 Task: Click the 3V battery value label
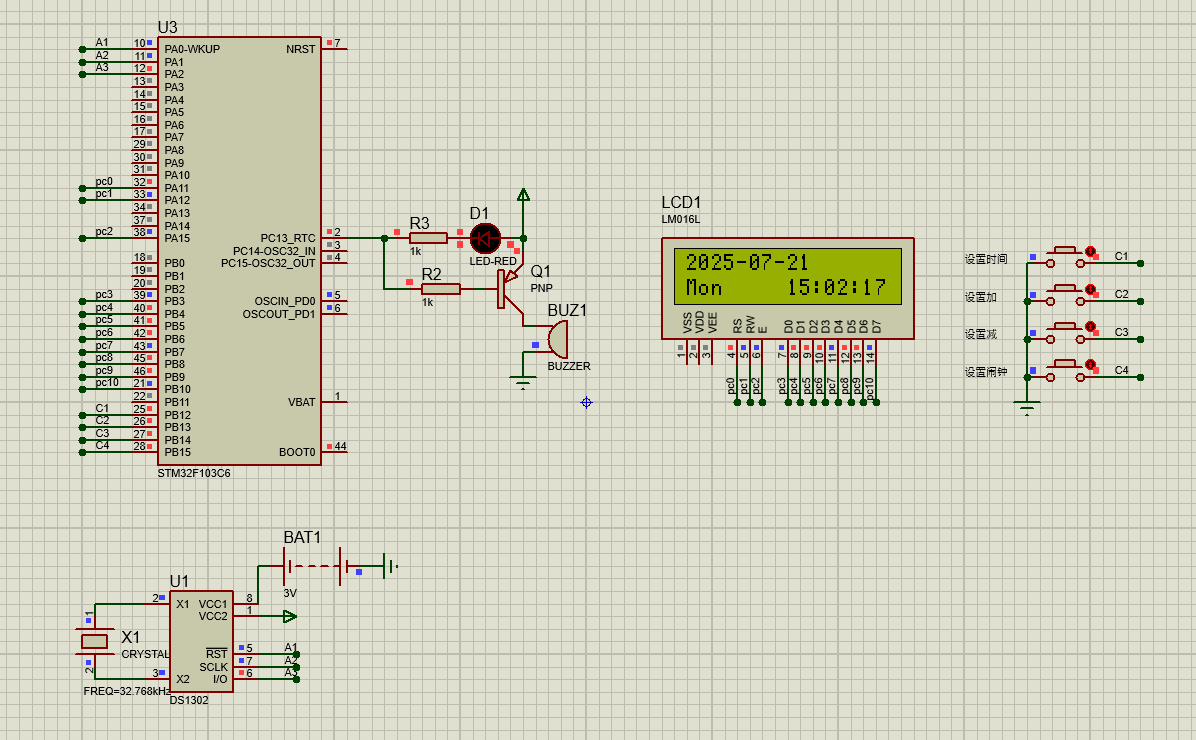[x=290, y=593]
